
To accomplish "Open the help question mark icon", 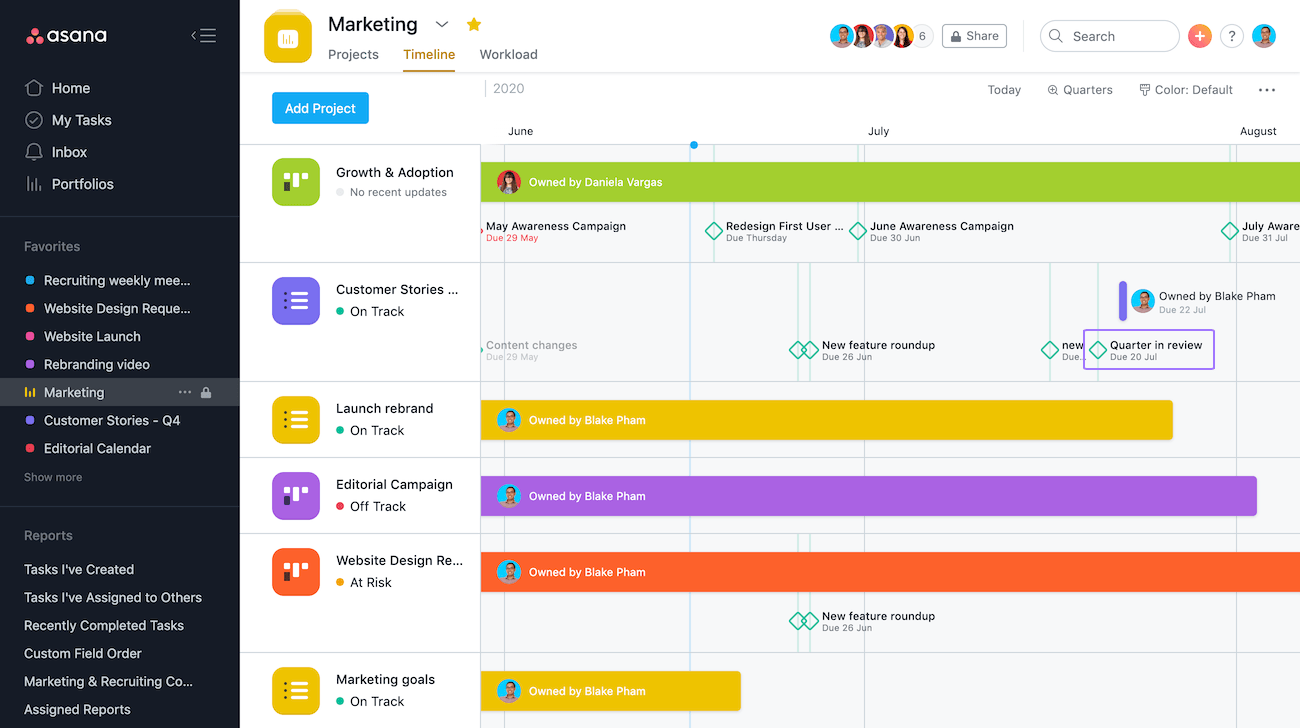I will (1232, 36).
